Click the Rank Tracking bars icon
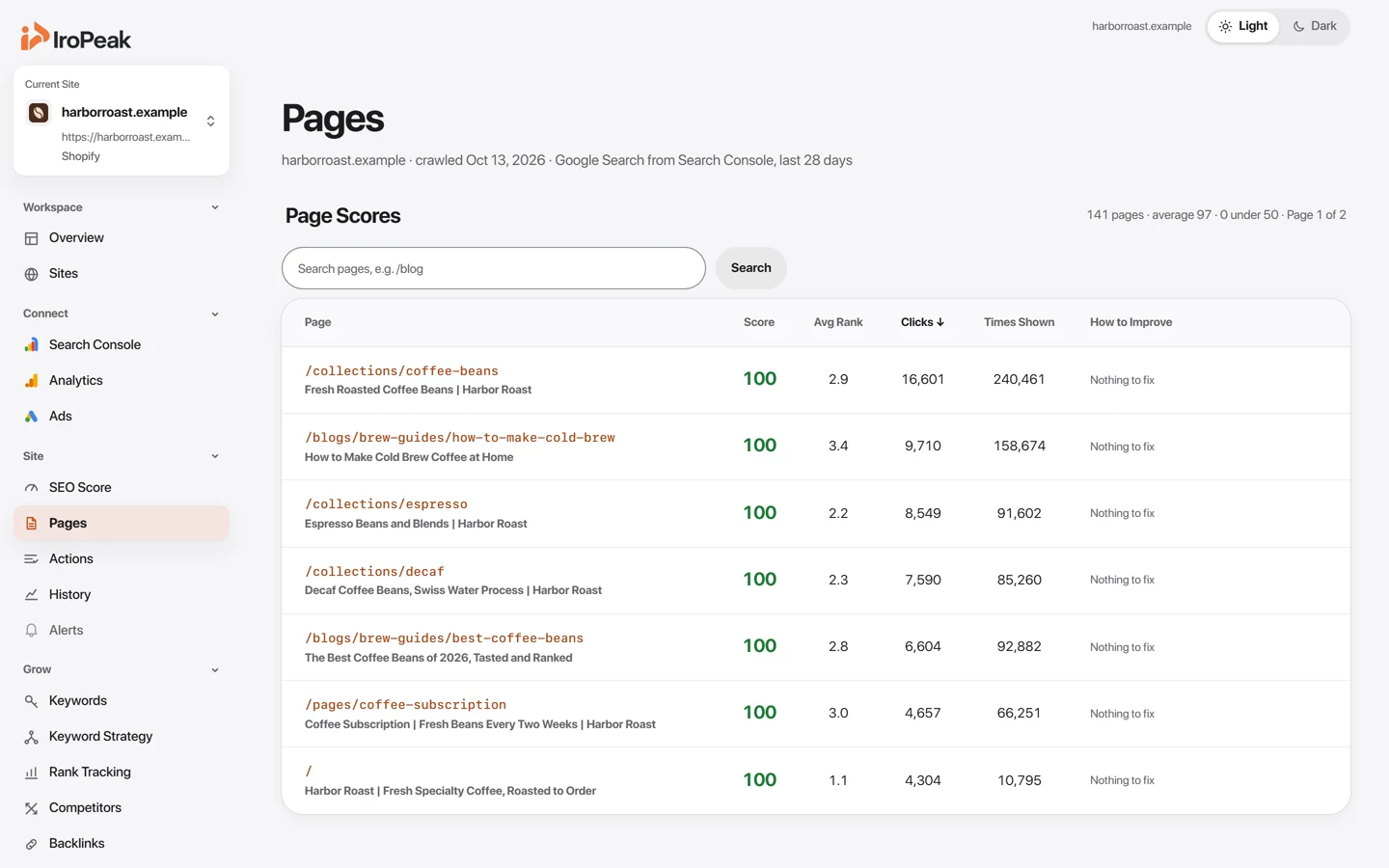1389x868 pixels. click(31, 773)
